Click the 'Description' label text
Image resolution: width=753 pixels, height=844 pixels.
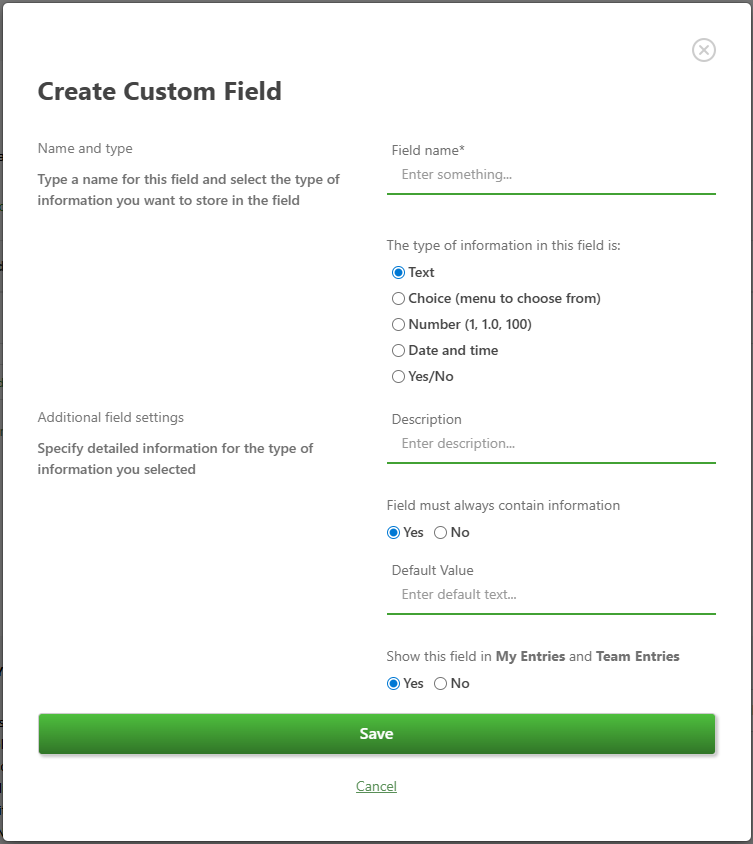click(426, 420)
